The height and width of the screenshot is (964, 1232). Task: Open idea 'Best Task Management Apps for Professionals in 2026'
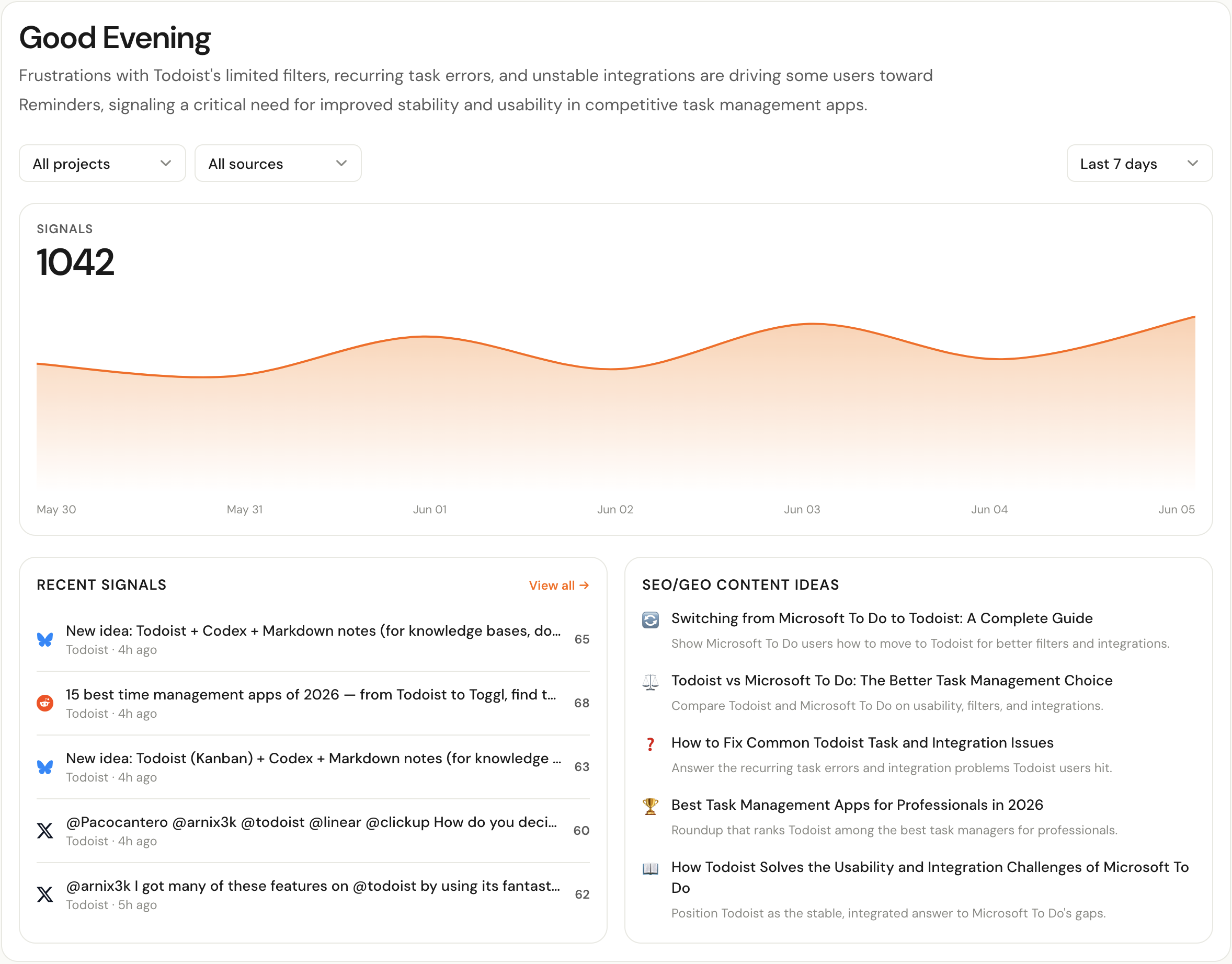pos(857,804)
